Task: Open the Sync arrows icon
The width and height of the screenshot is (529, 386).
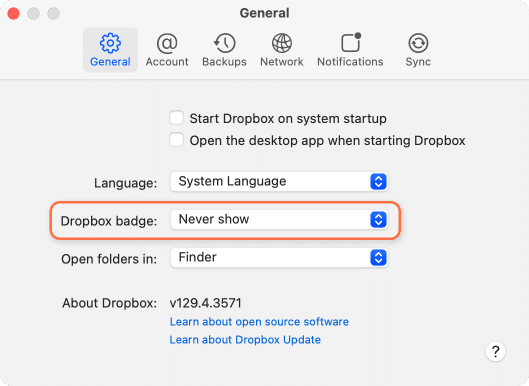Action: pos(418,43)
